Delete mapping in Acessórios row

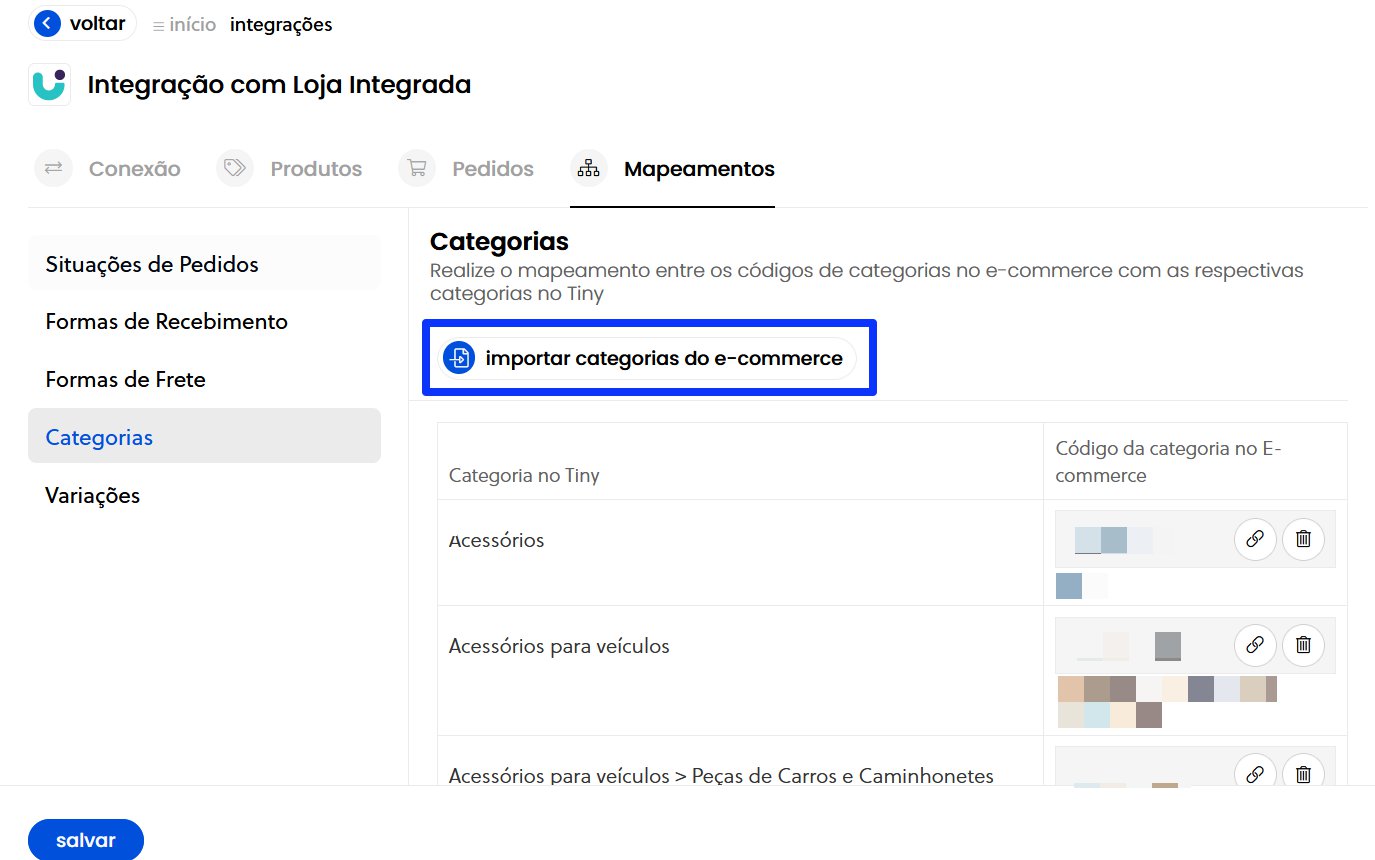(1303, 539)
